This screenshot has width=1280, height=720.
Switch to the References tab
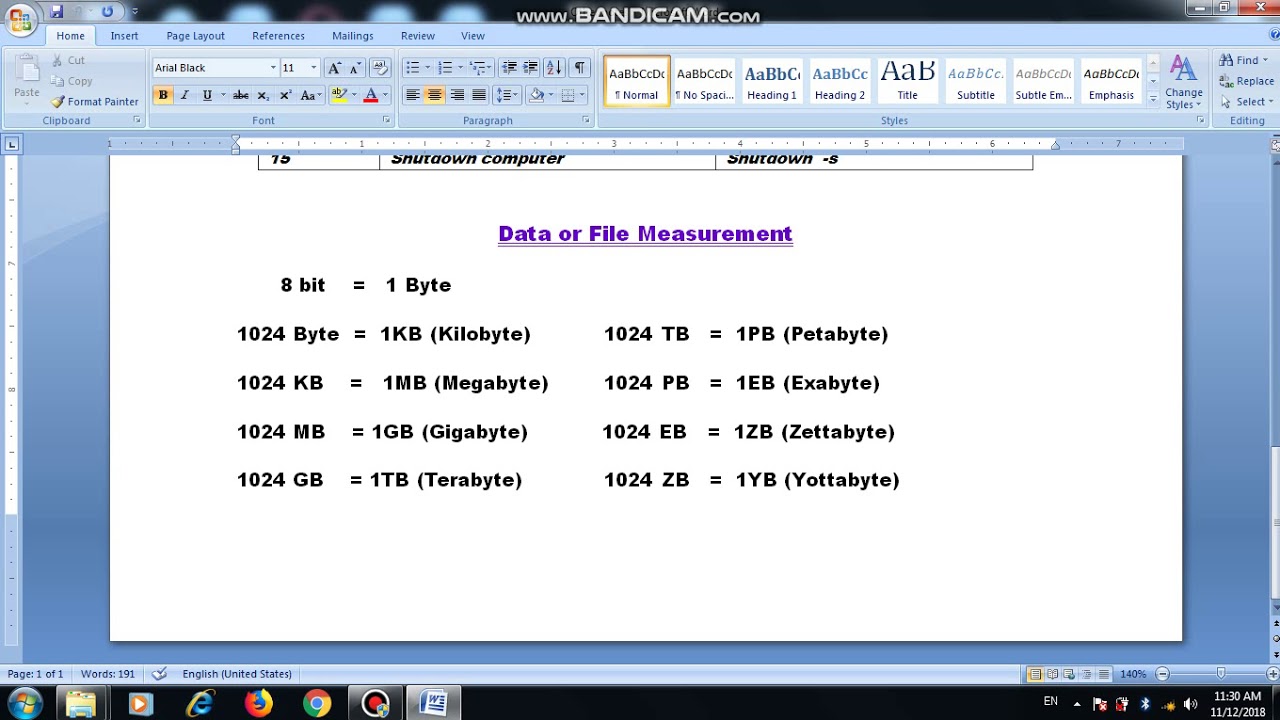point(278,36)
